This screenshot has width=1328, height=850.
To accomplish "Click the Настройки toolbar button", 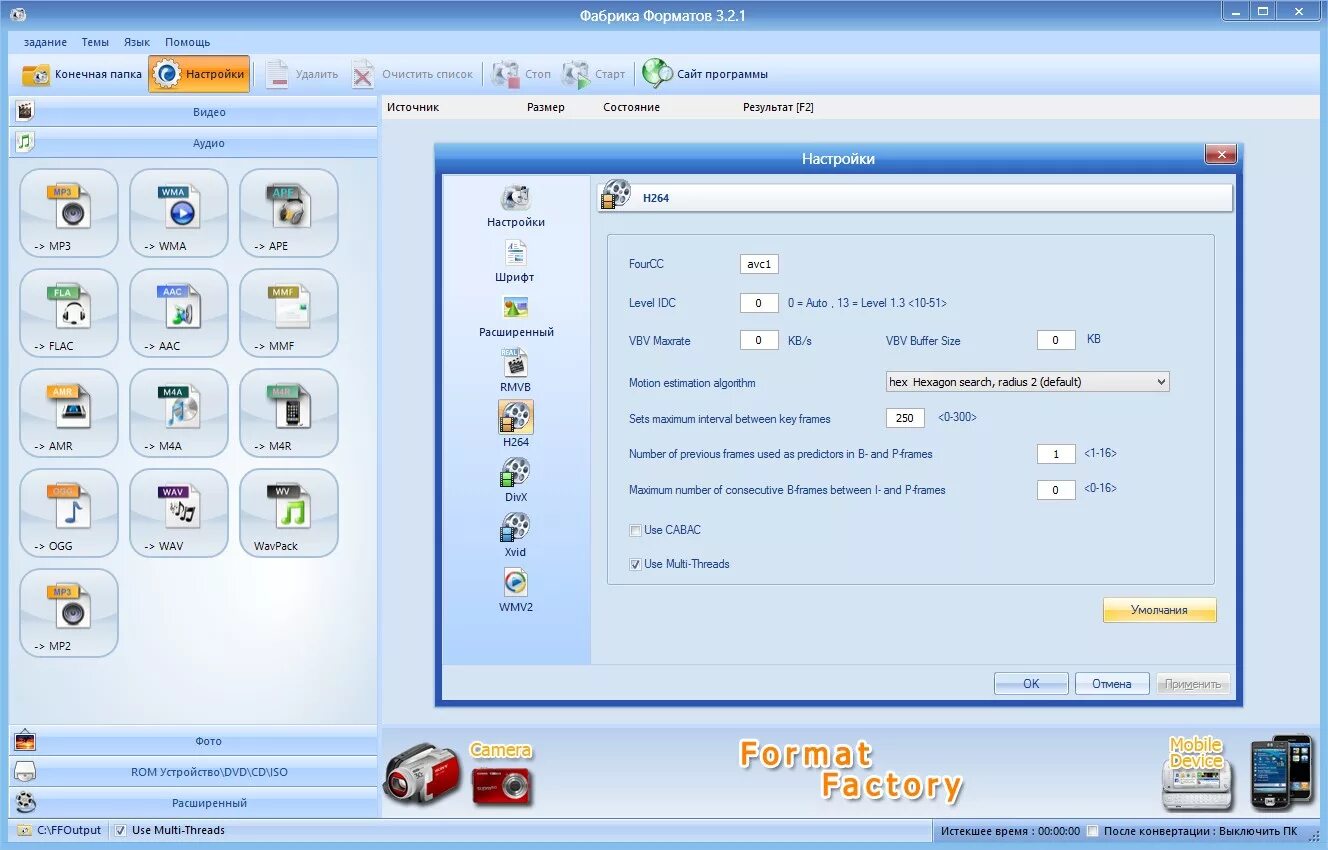I will point(199,74).
